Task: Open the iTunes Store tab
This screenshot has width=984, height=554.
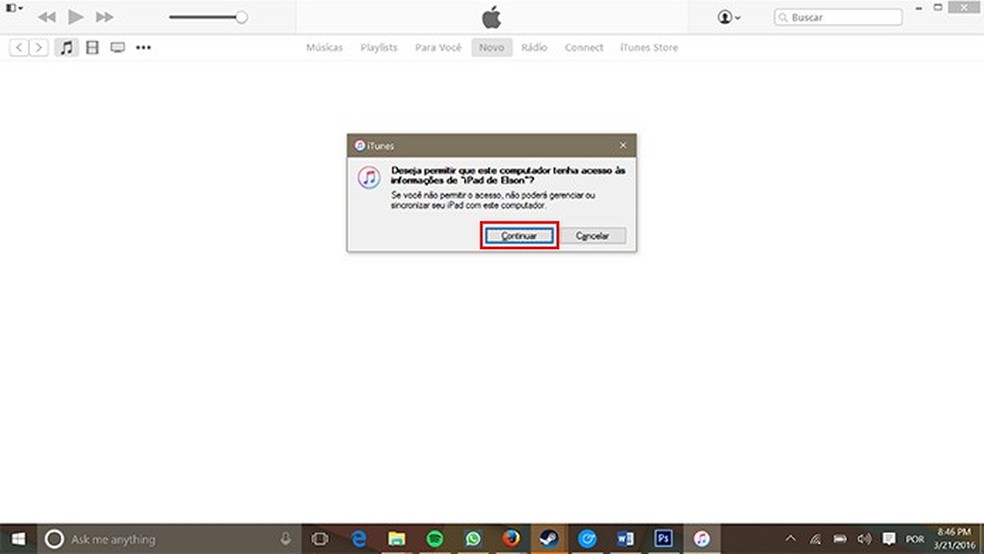Action: (x=649, y=47)
